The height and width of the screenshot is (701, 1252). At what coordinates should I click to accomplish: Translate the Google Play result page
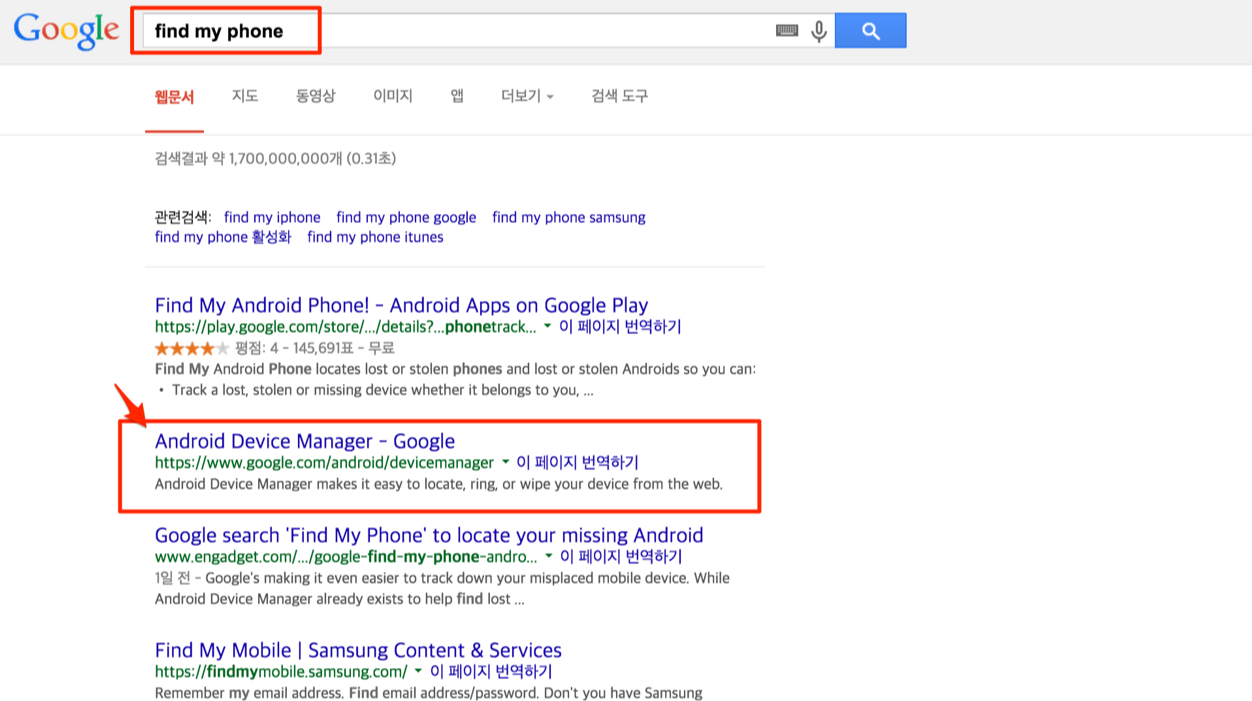(x=620, y=327)
